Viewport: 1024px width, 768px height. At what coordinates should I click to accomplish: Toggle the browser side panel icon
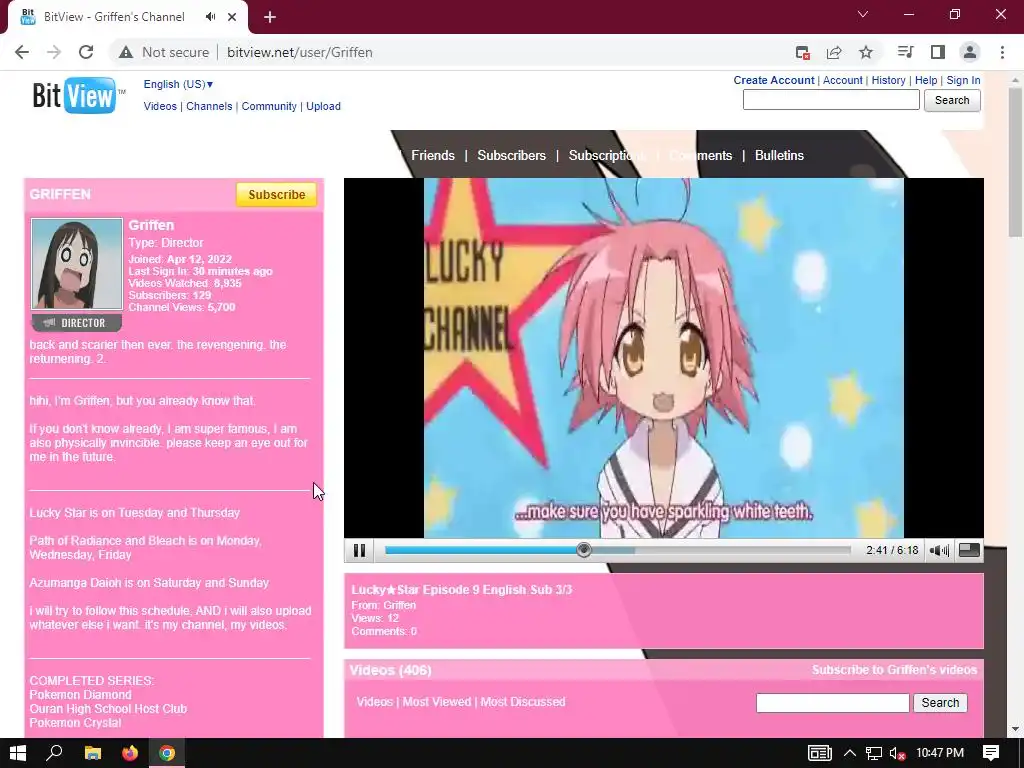(x=938, y=52)
